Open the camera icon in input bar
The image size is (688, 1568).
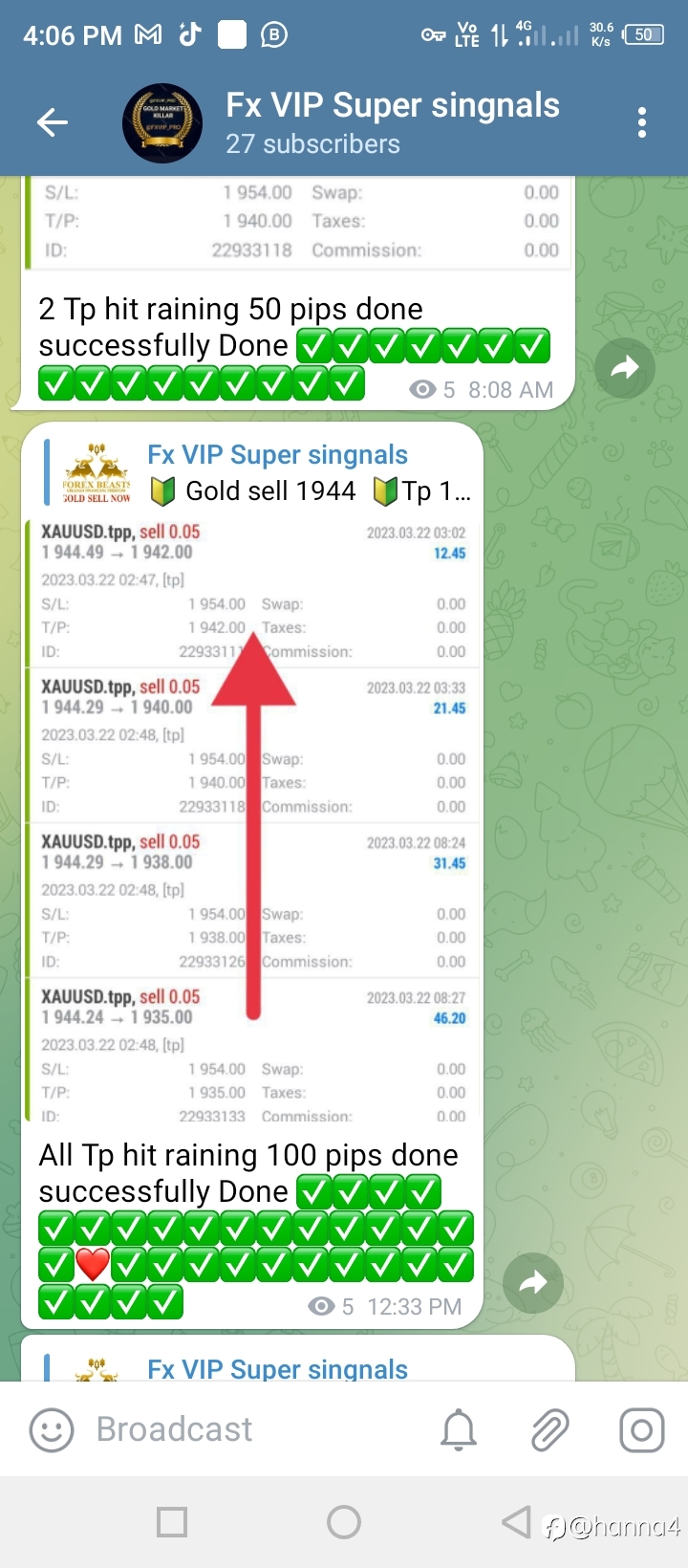point(642,1430)
